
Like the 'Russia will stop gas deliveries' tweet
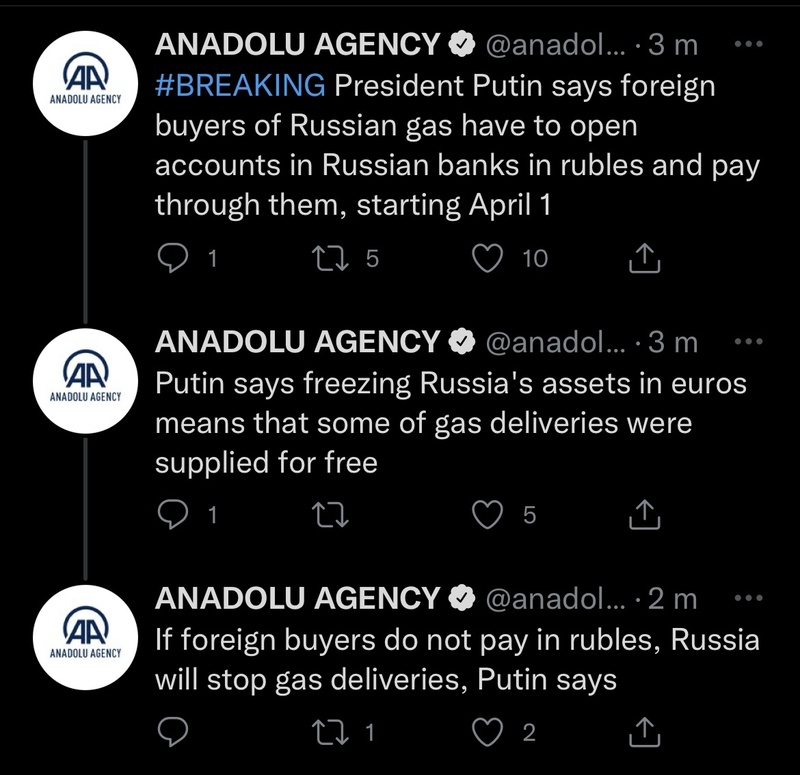(x=488, y=732)
